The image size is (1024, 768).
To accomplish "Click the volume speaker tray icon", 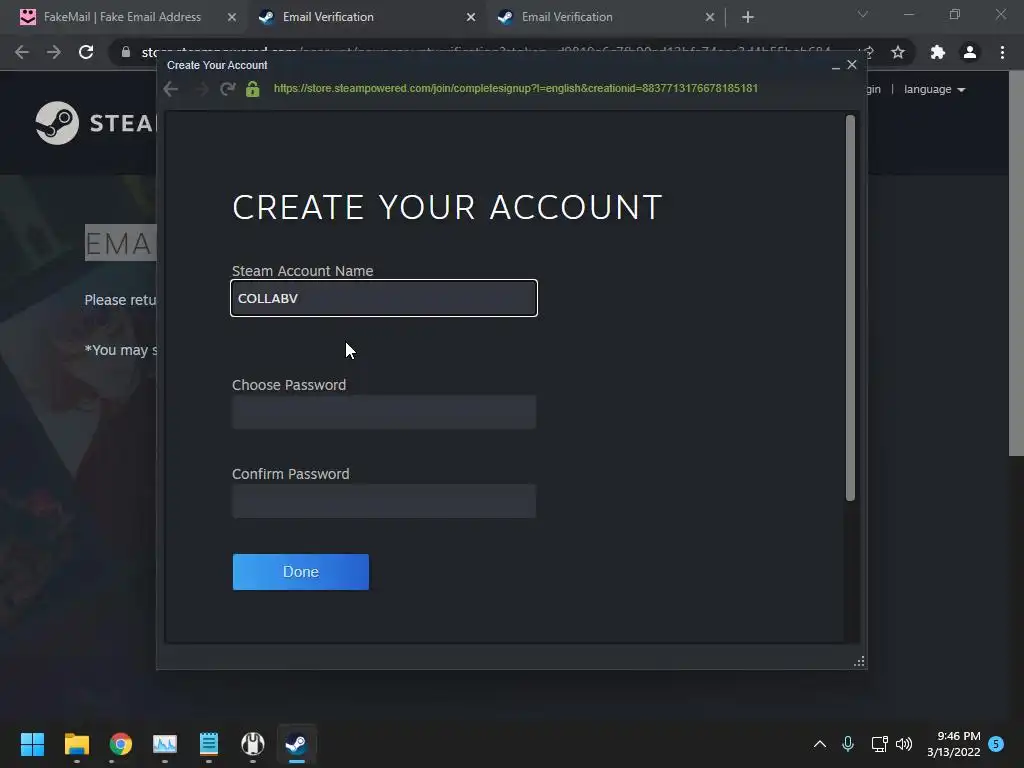I will [904, 744].
